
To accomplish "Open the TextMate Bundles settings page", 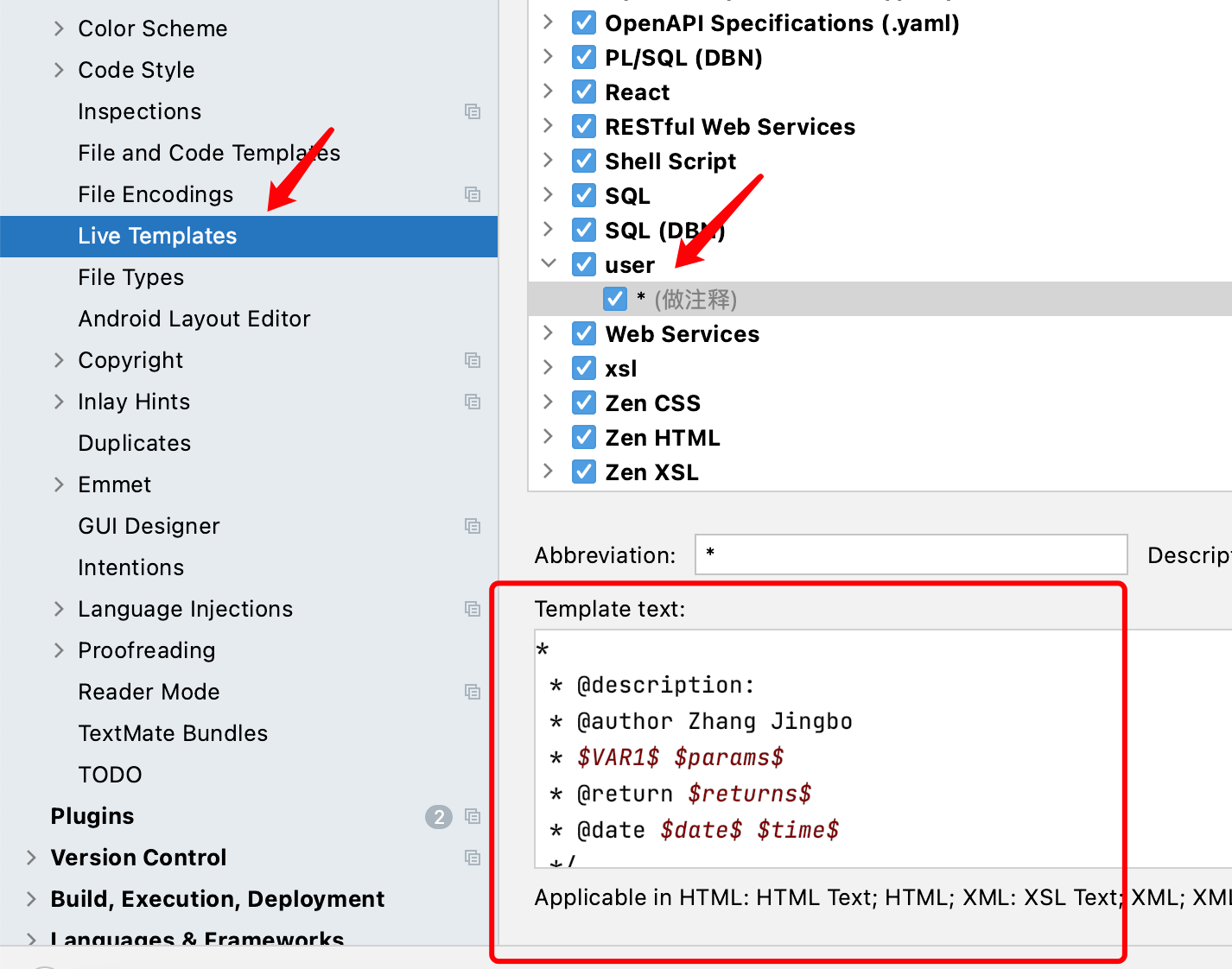I will 173,733.
